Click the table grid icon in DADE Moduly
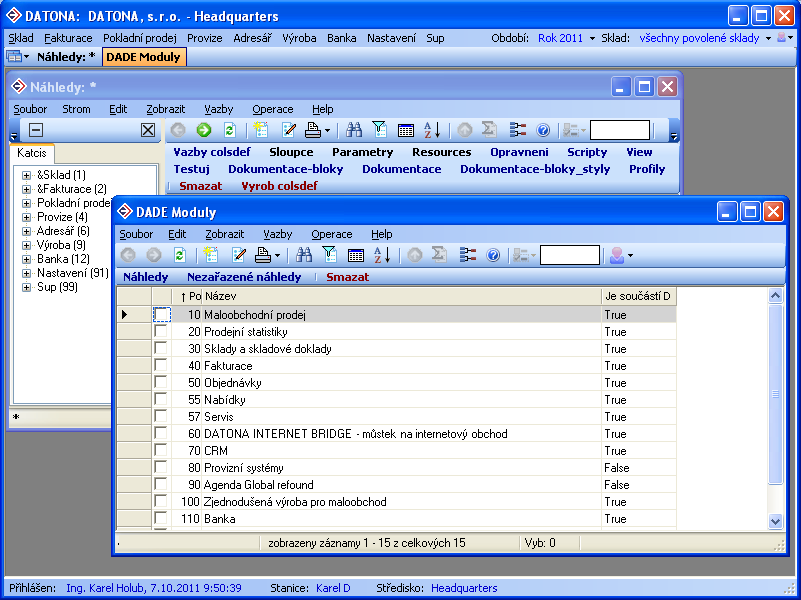Viewport: 801px width, 600px height. tap(356, 255)
